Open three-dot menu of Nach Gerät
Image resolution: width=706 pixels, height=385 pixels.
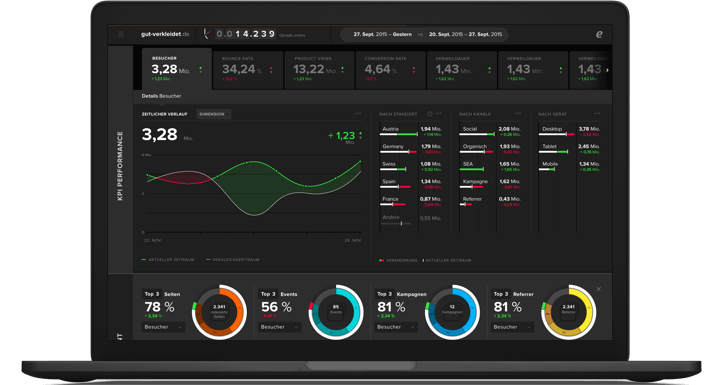pos(597,113)
